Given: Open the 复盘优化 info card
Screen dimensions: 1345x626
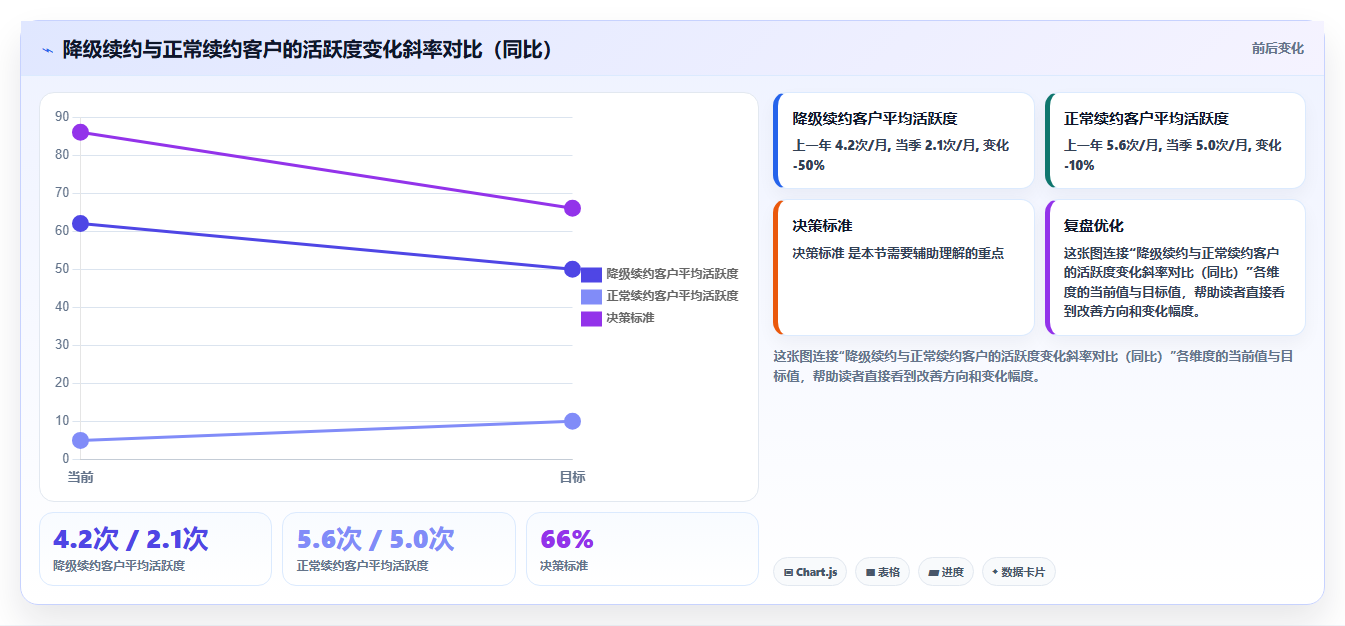Looking at the screenshot, I should 1175,268.
